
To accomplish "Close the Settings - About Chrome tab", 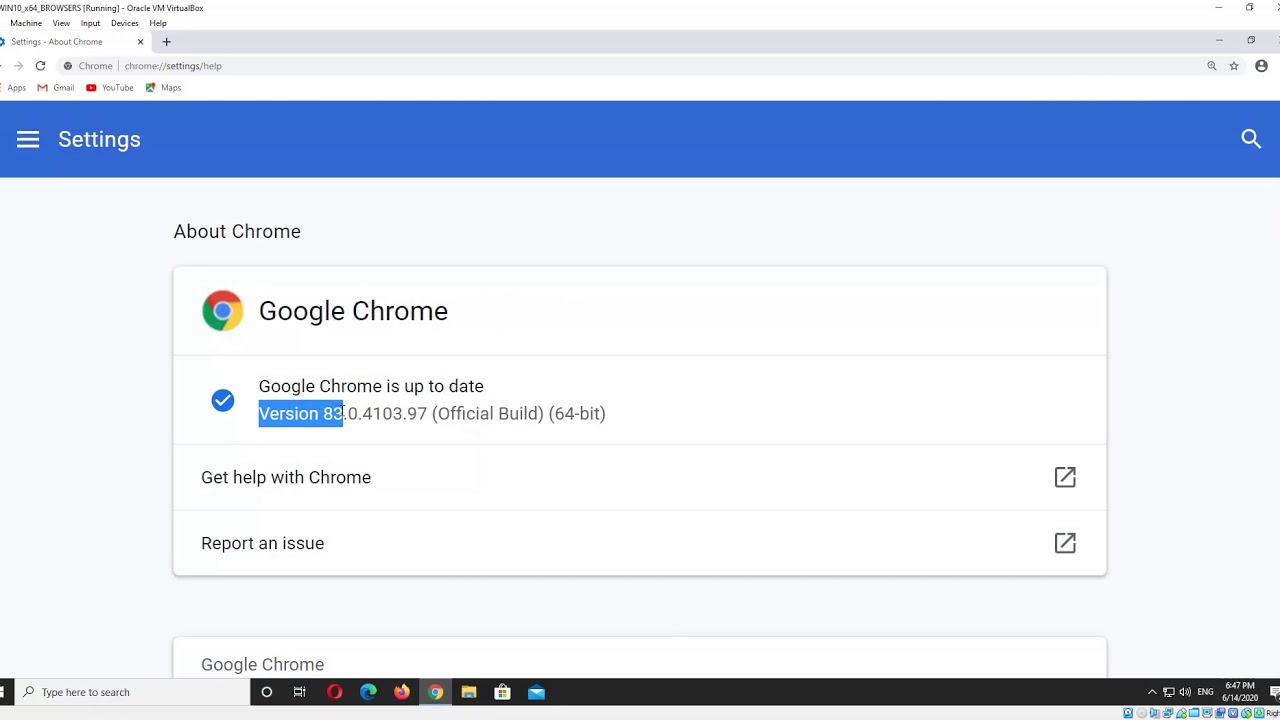I will (140, 42).
